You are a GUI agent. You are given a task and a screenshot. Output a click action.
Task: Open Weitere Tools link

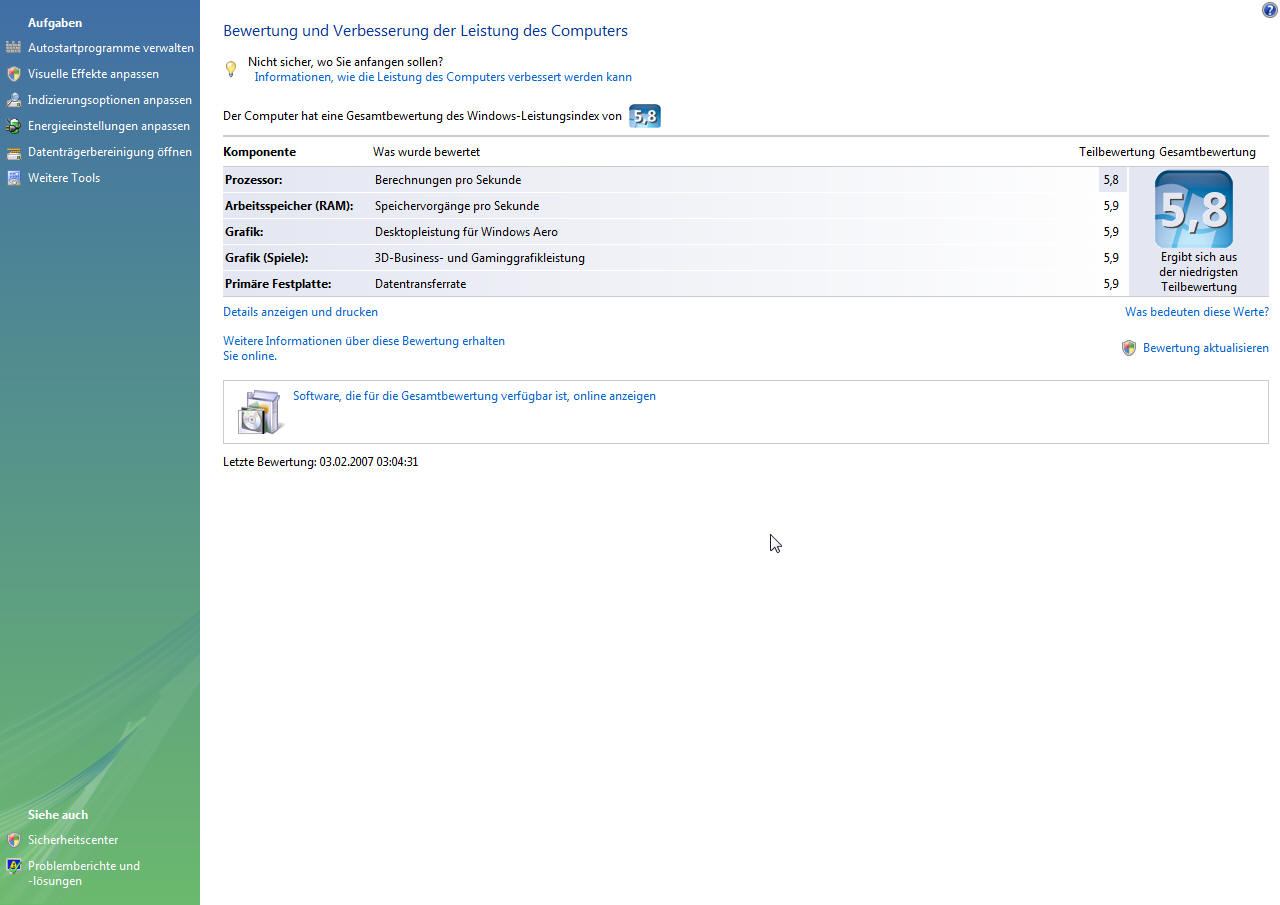pyautogui.click(x=64, y=178)
